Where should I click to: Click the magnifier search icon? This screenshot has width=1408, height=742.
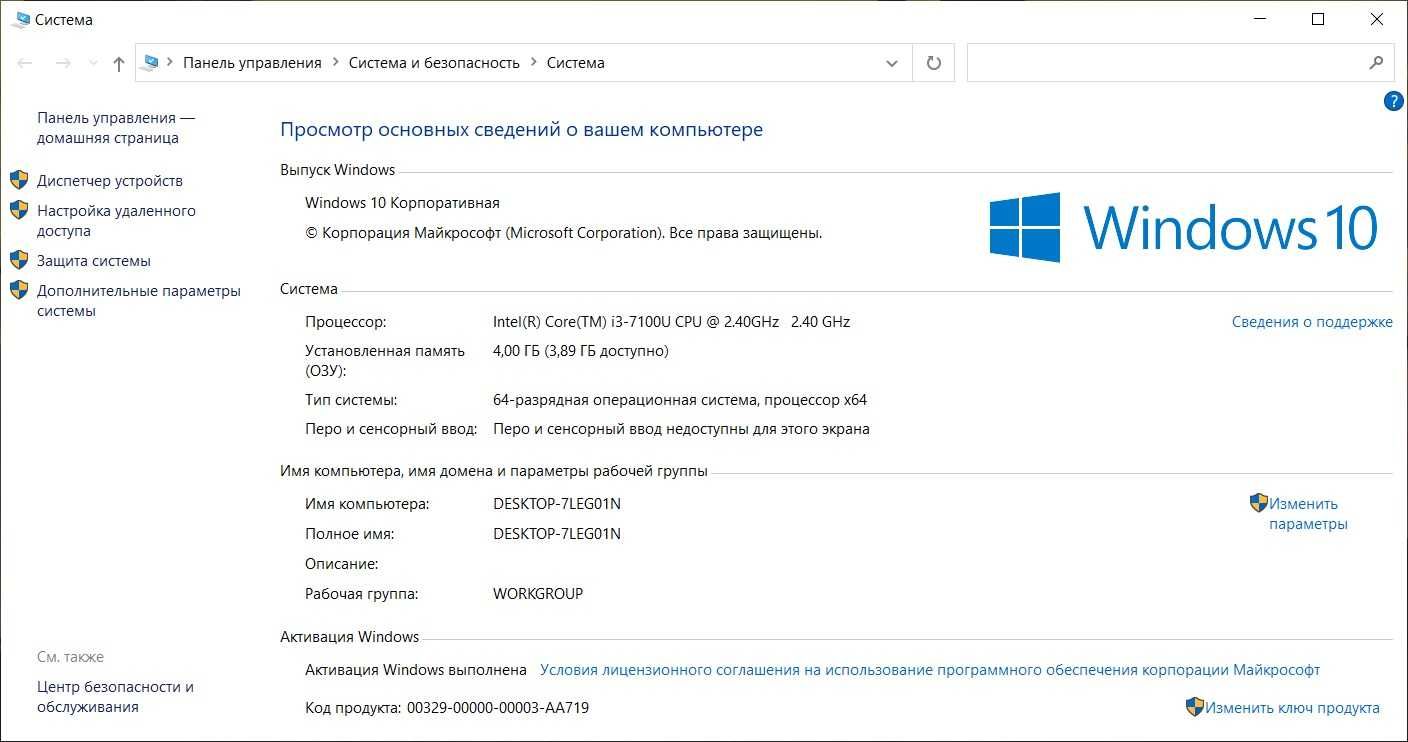click(1376, 63)
